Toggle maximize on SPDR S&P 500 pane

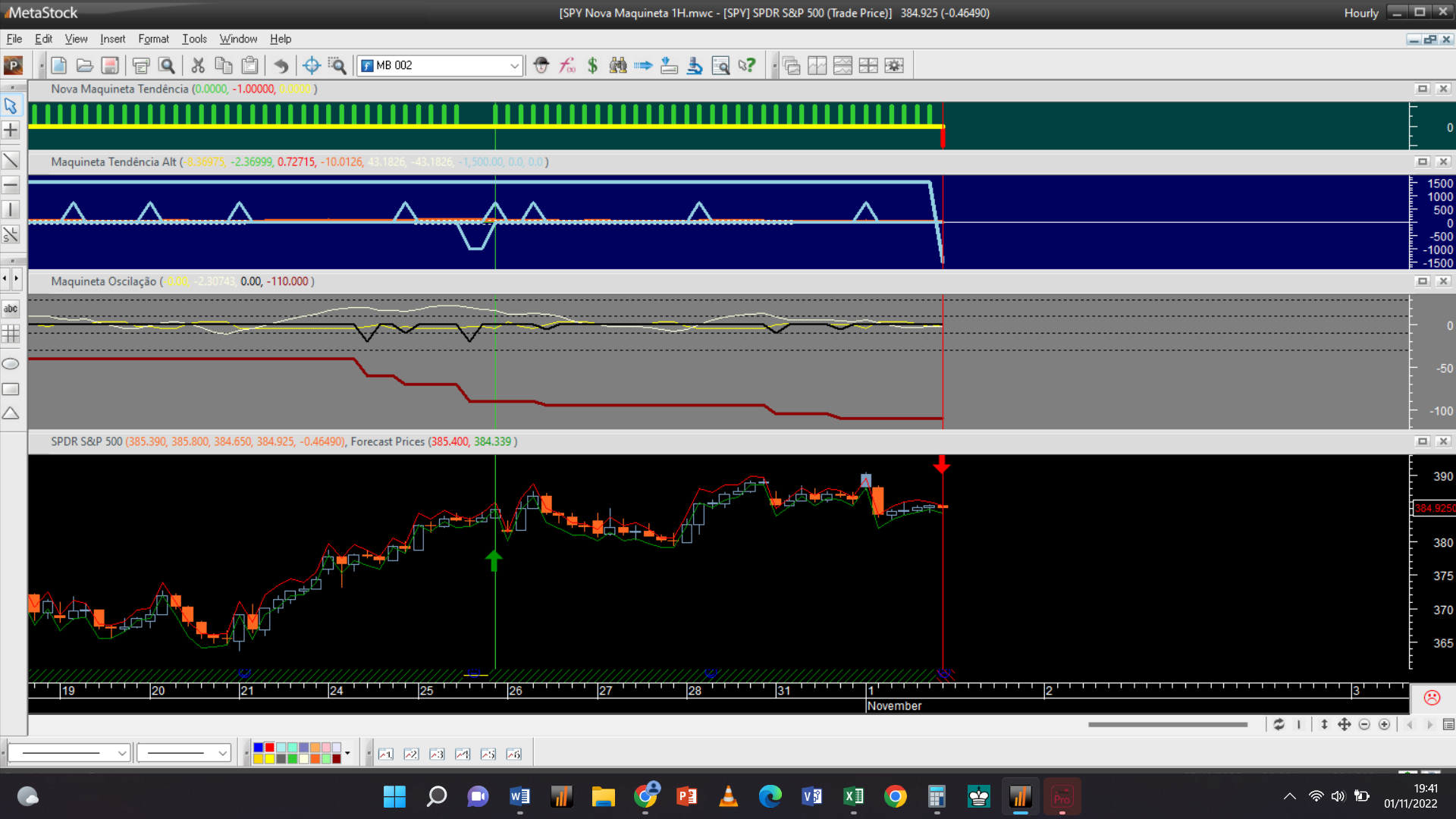[1423, 441]
